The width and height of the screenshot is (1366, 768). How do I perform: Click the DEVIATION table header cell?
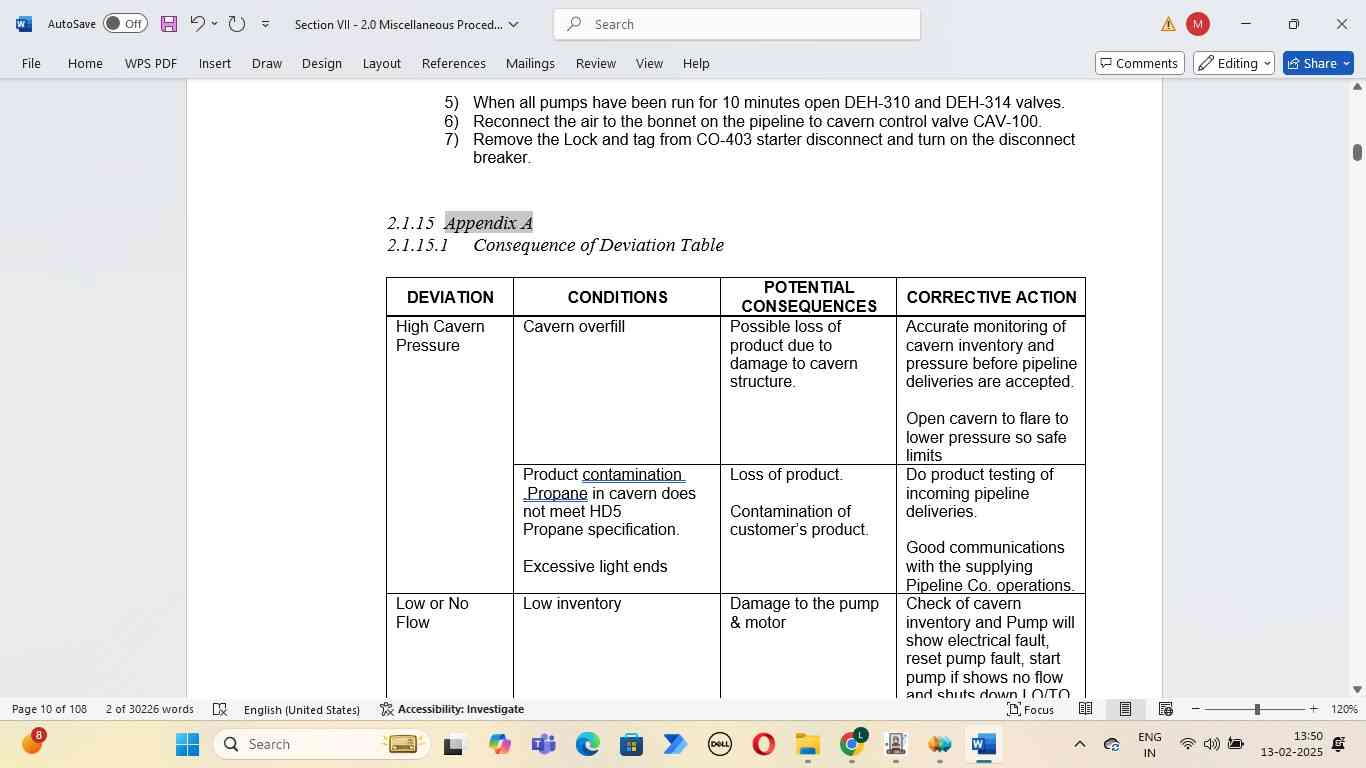coord(450,297)
